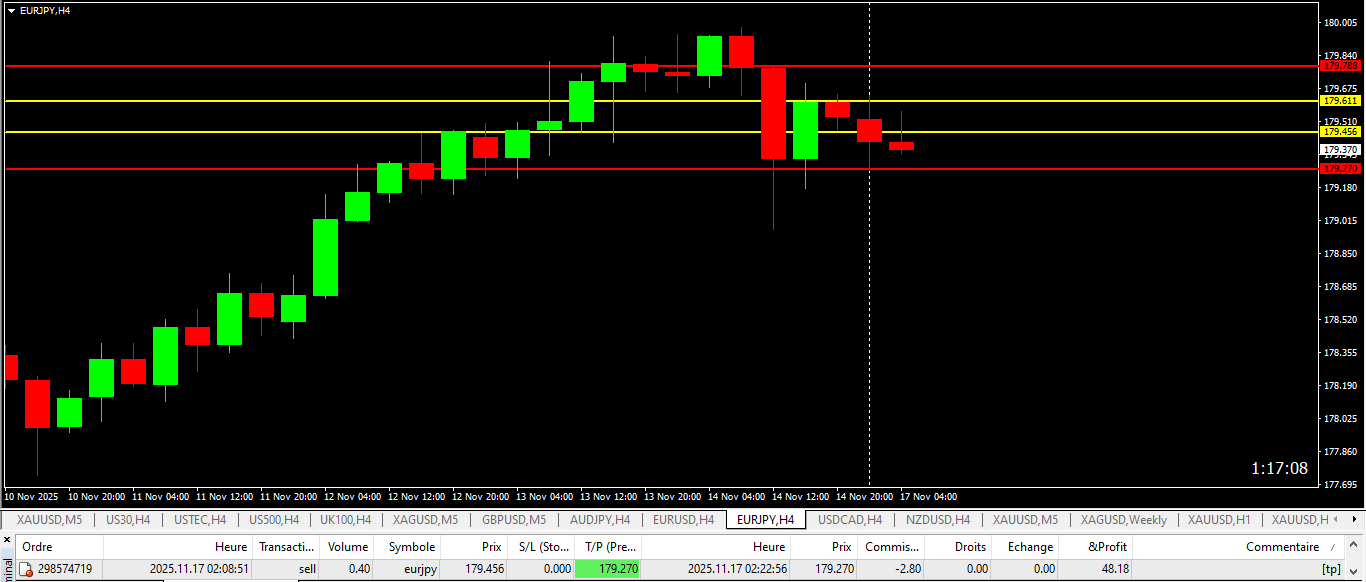Image resolution: width=1366 pixels, height=582 pixels.
Task: Sort orders by the &Profit column header
Action: pos(1107,547)
